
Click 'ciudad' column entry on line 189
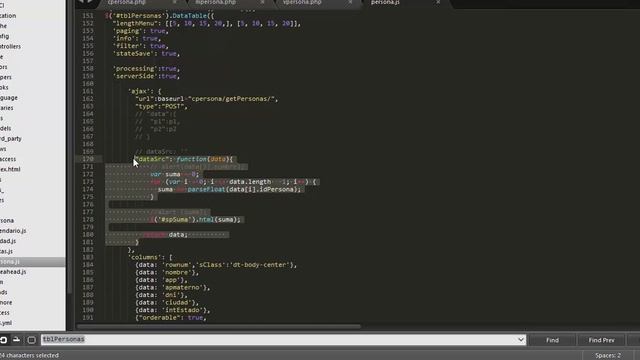tap(176, 302)
